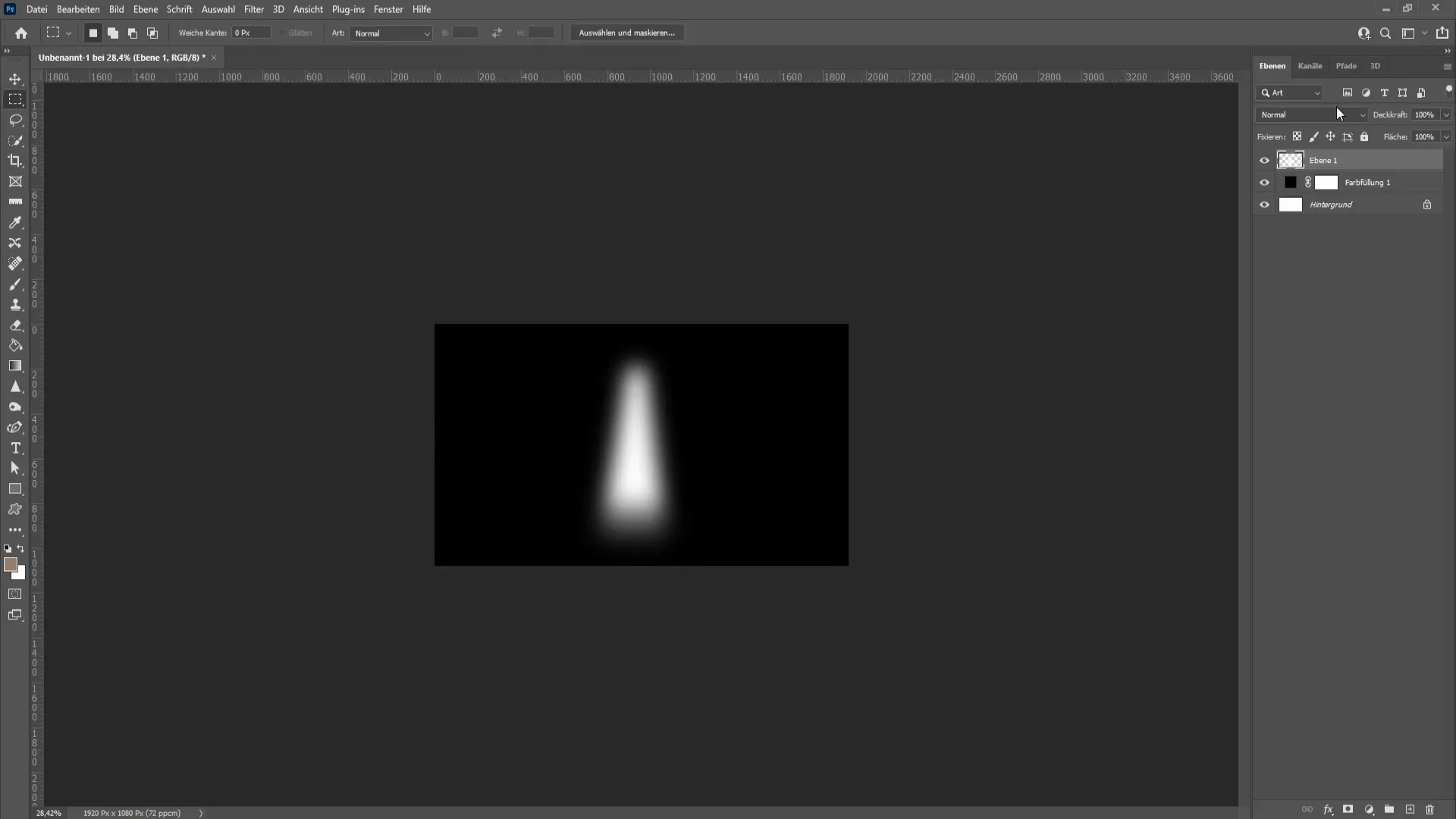
Task: Click Auswählen und maskieren button
Action: [626, 32]
